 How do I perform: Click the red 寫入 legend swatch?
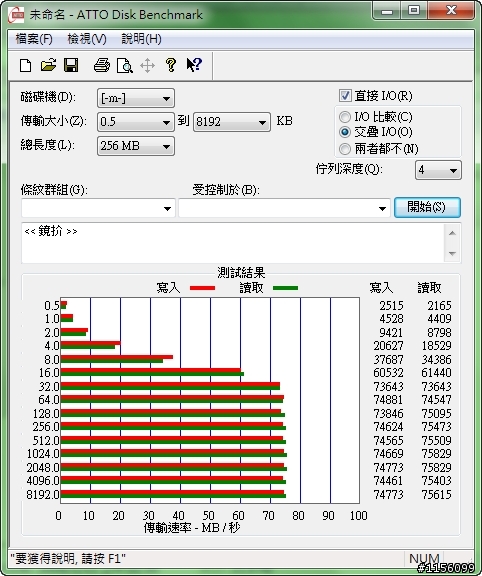pyautogui.click(x=202, y=288)
